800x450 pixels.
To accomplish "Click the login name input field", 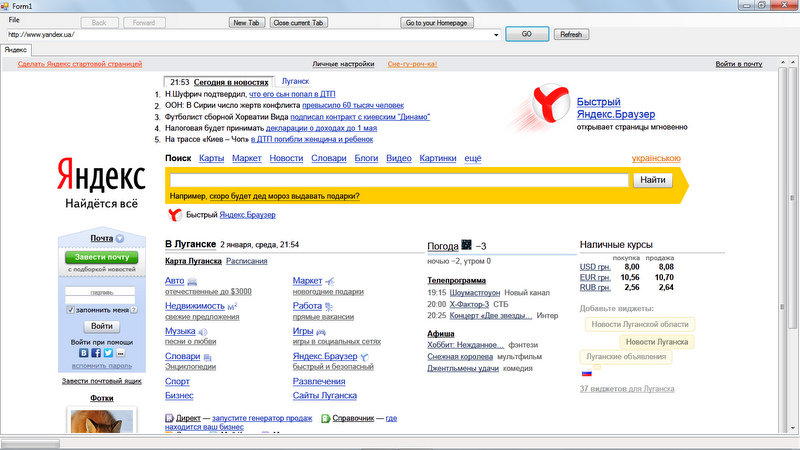I will 100,292.
